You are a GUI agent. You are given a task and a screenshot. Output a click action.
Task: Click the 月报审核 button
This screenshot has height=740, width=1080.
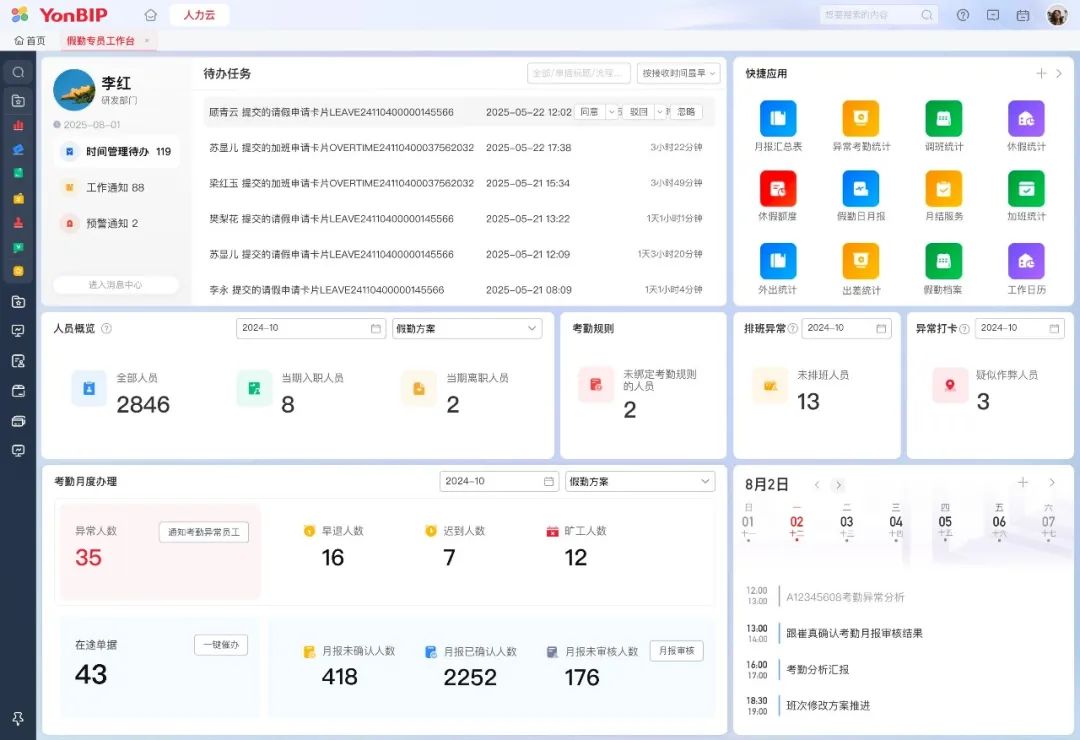[676, 651]
